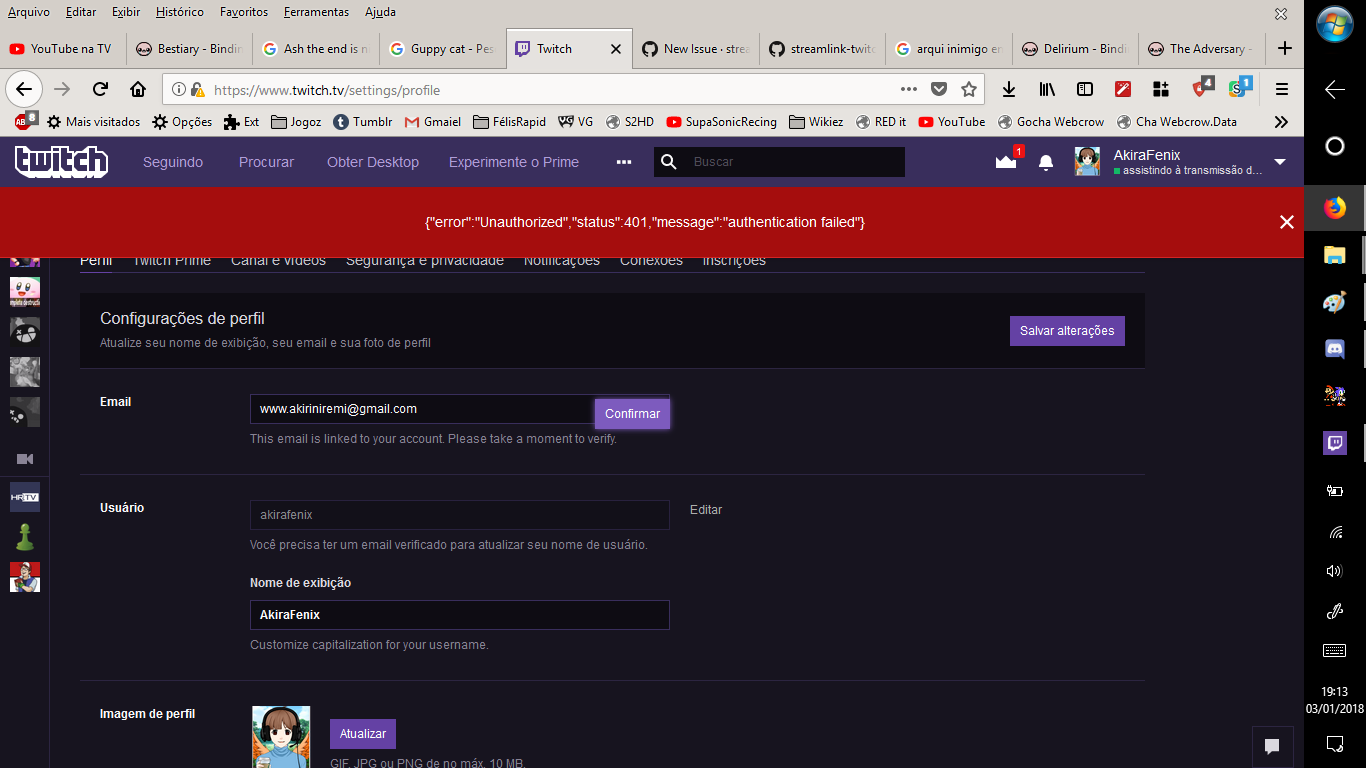This screenshot has width=1366, height=768.
Task: Click the ellipsis in the Twitch navigation bar
Action: click(623, 161)
